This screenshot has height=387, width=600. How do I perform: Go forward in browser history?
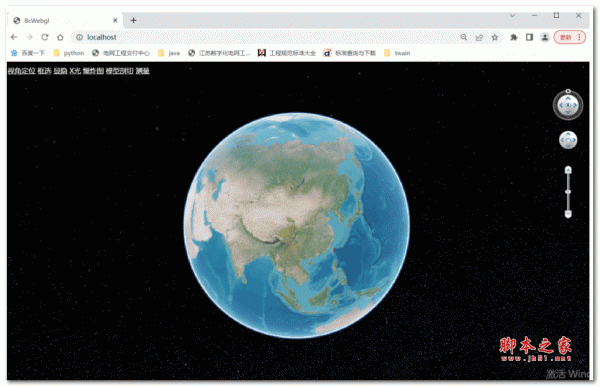29,37
